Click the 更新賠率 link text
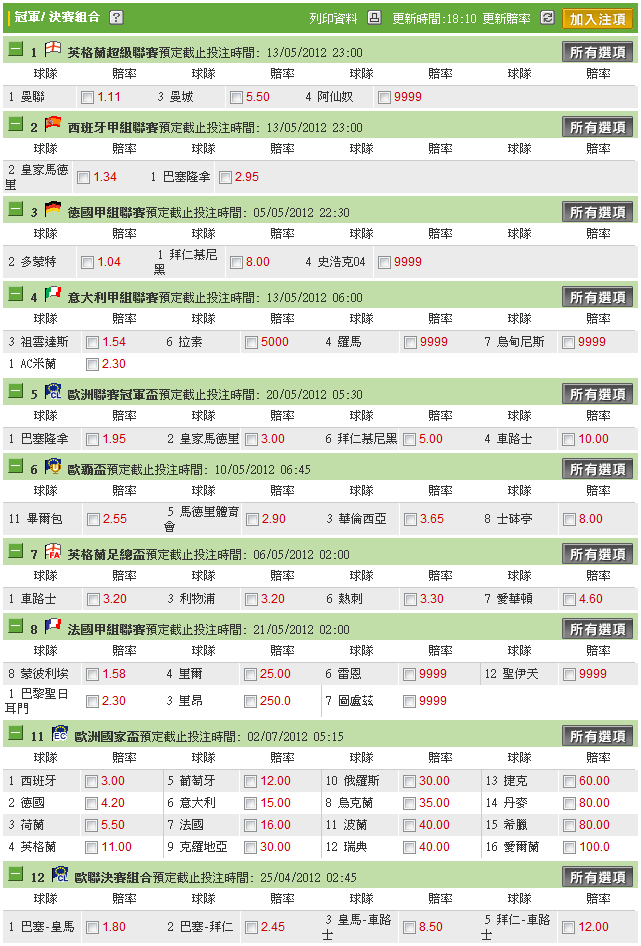641x946 pixels. (x=507, y=19)
